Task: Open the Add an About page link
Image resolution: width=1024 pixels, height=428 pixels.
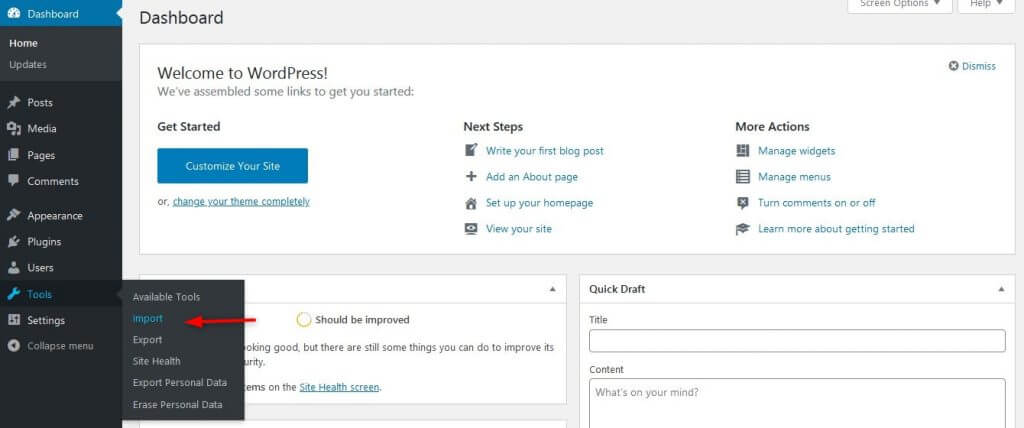Action: 532,176
